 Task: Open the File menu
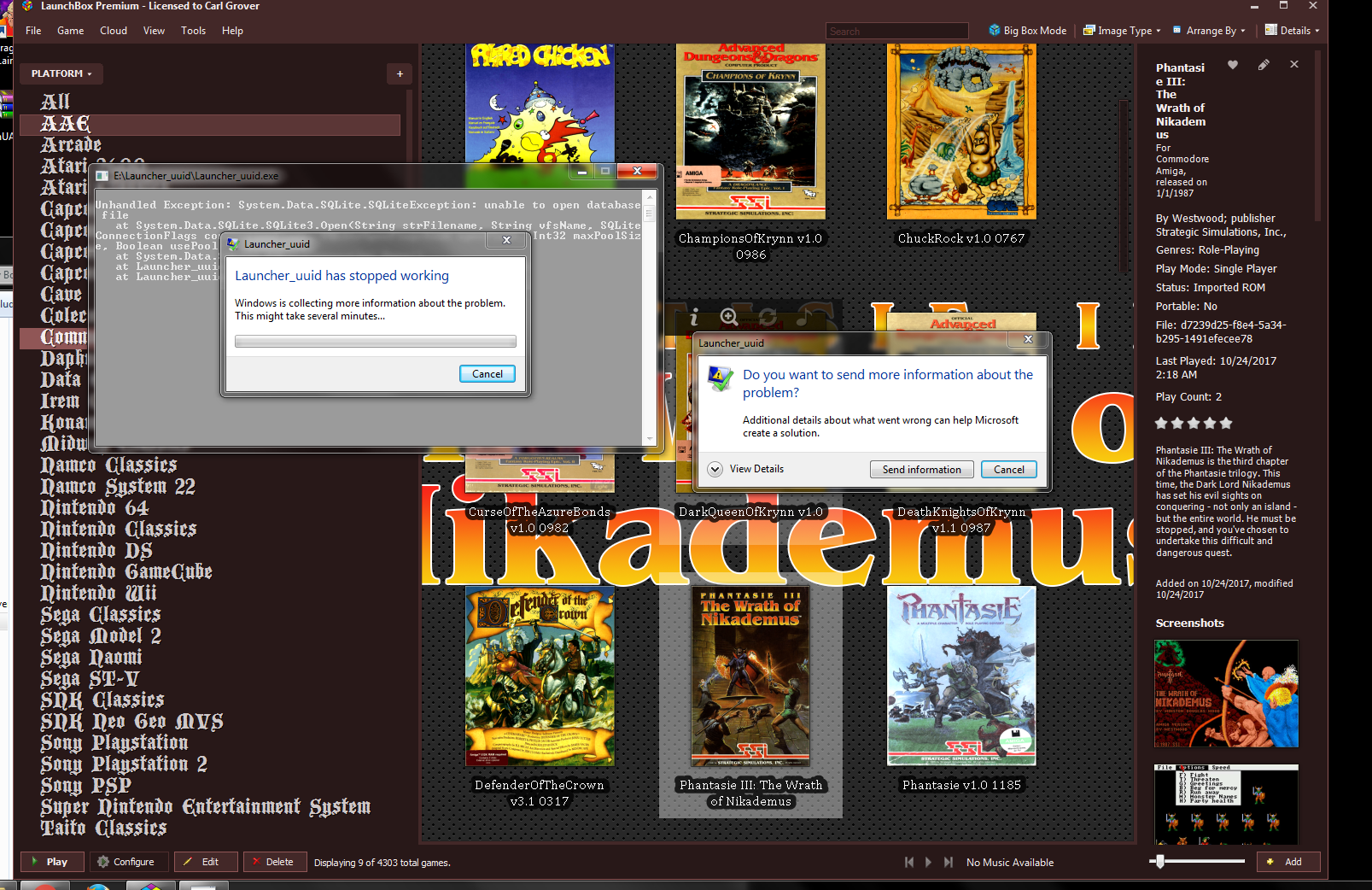pos(33,31)
